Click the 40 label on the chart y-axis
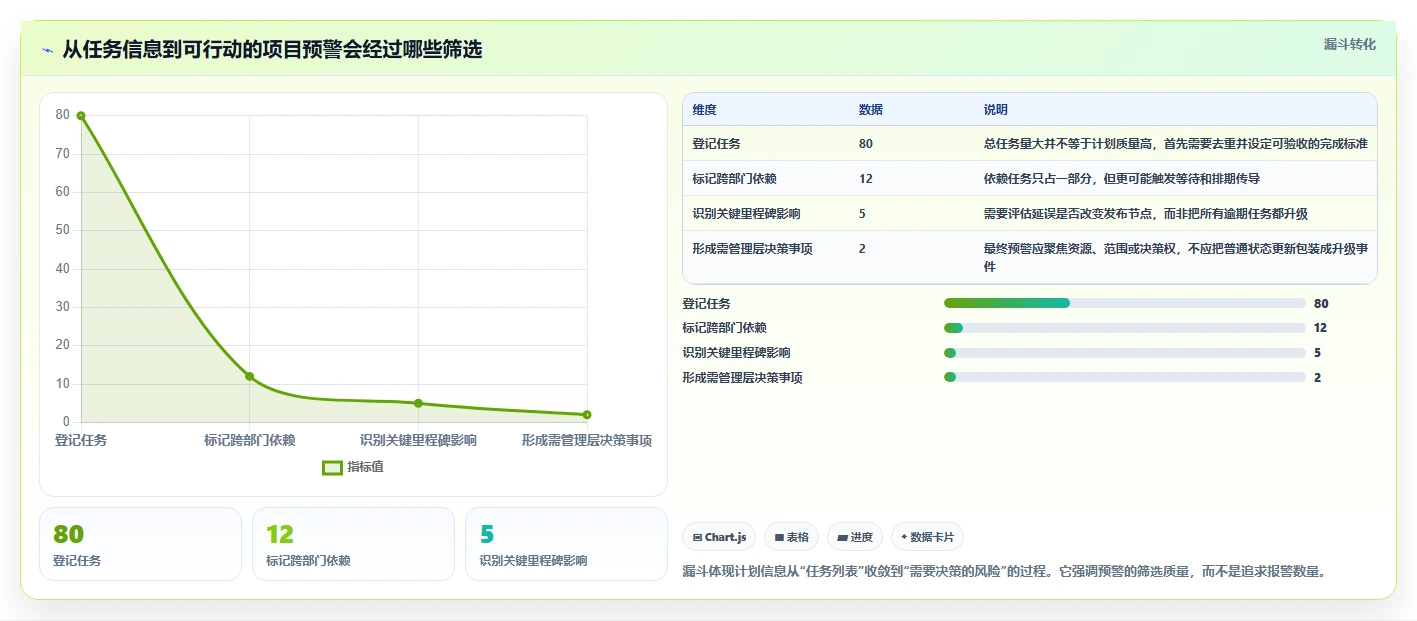This screenshot has height=621, width=1417. pyautogui.click(x=63, y=269)
